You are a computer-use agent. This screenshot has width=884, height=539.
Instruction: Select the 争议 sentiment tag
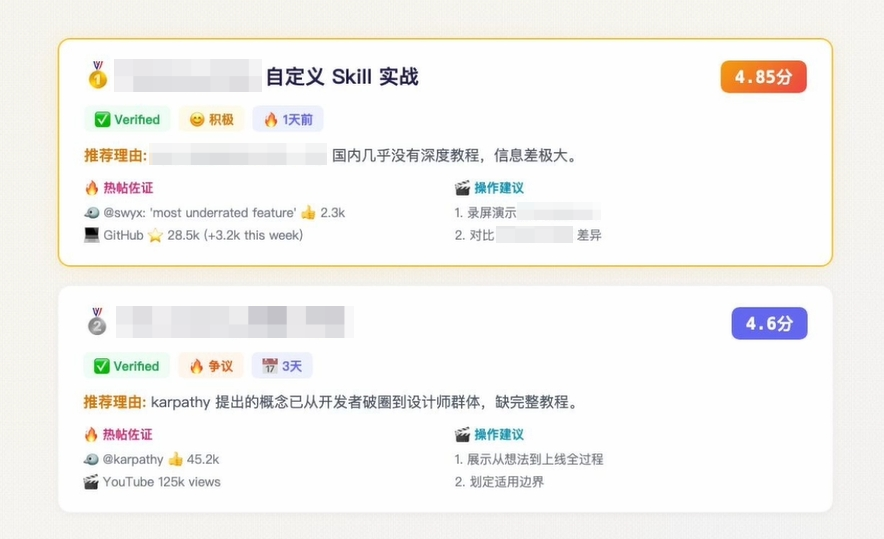click(x=211, y=366)
